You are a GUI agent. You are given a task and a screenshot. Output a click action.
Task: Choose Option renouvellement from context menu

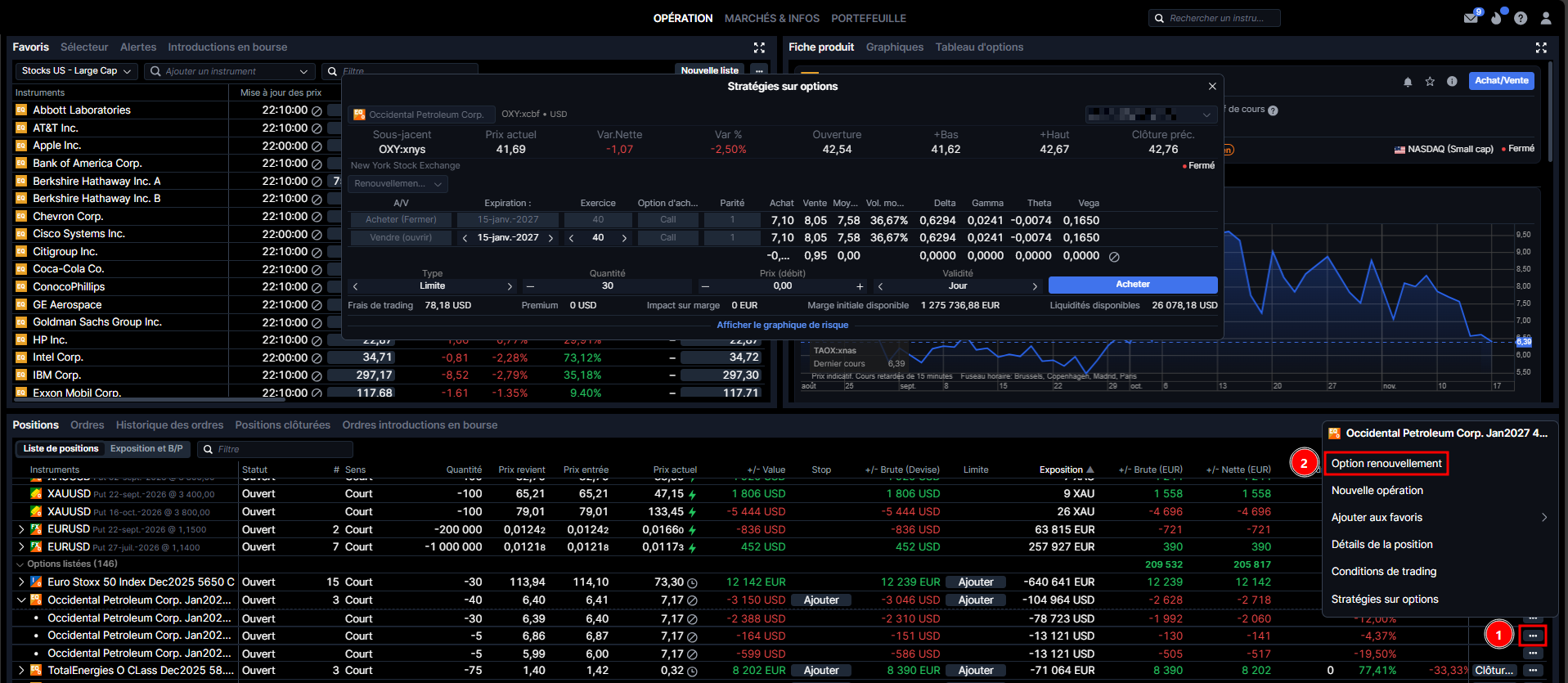[1386, 464]
